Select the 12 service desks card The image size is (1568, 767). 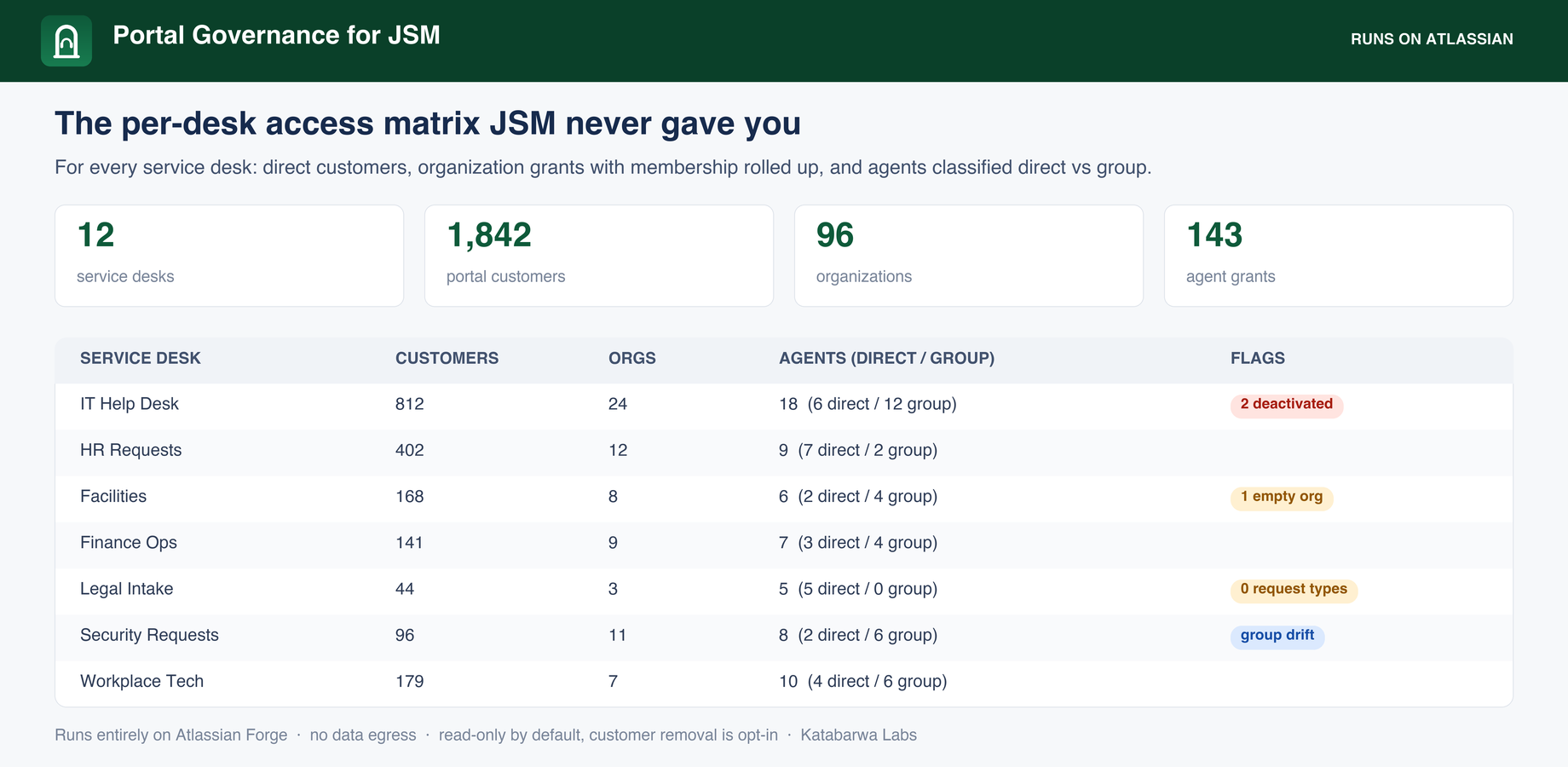229,256
